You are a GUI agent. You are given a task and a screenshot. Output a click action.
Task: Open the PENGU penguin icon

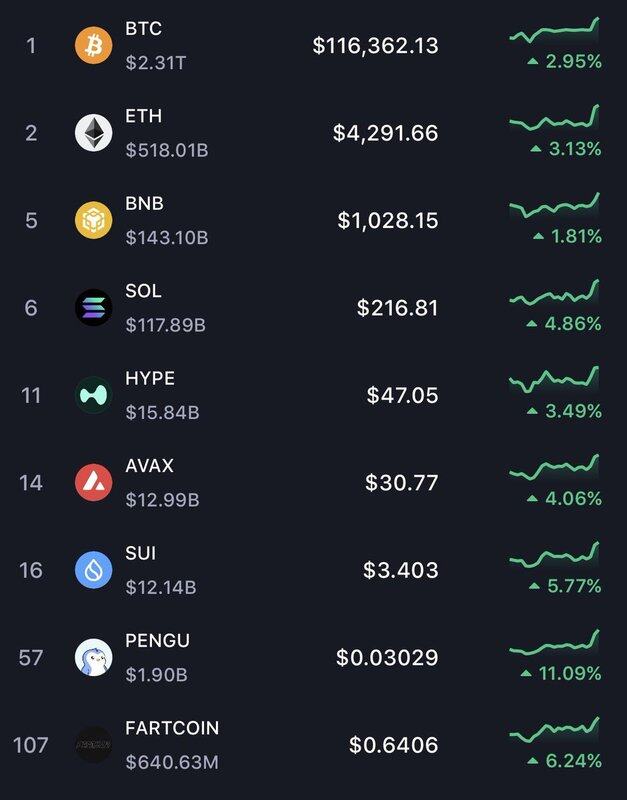tap(94, 657)
